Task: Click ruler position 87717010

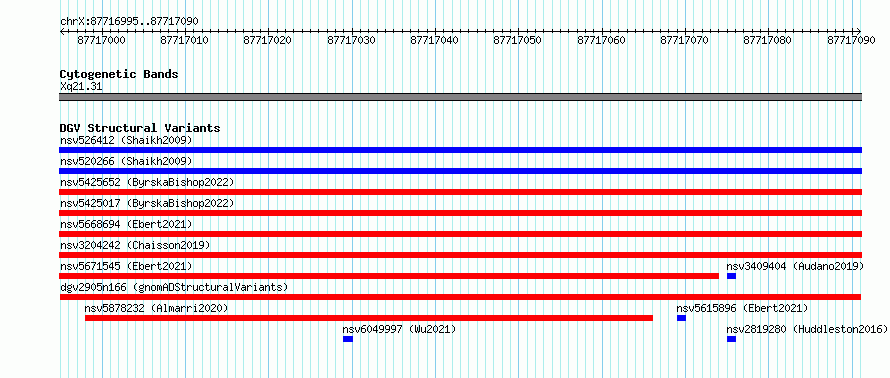Action: tap(185, 40)
